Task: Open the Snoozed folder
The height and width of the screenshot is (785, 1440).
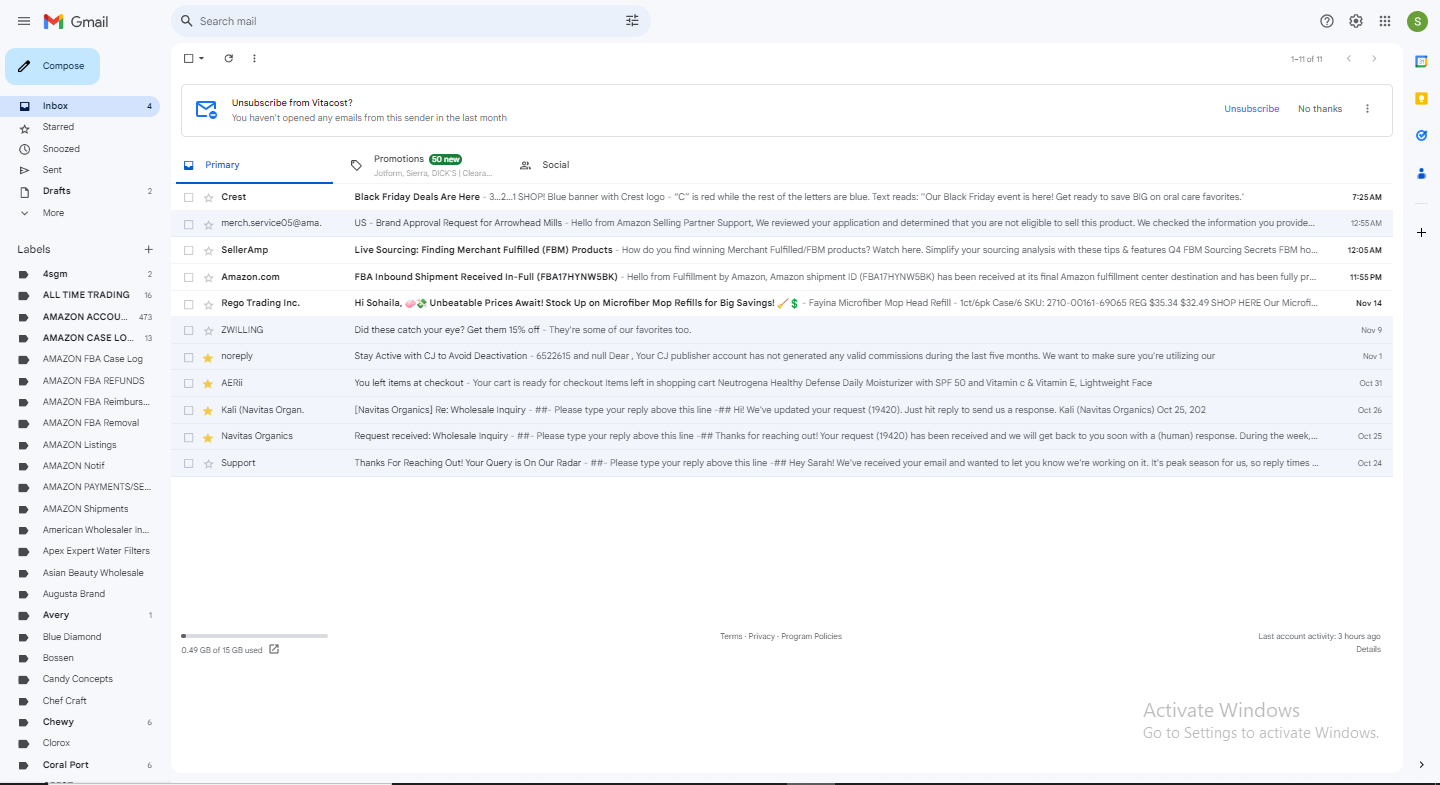Action: pos(80,149)
